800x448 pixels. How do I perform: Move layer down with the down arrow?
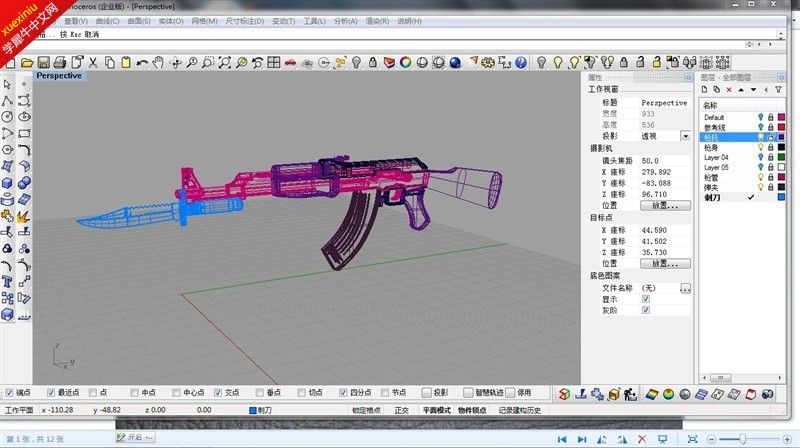[x=753, y=90]
